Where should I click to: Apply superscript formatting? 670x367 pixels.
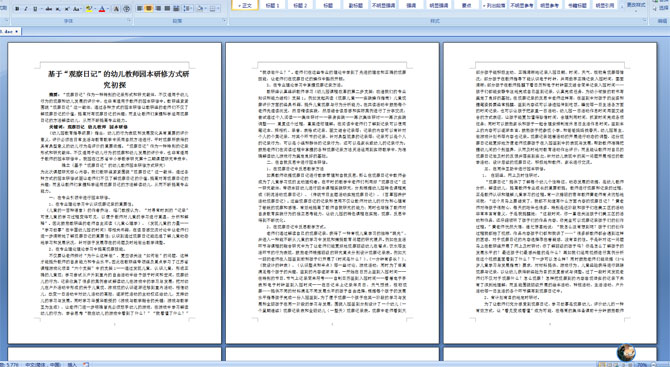pyautogui.click(x=67, y=9)
